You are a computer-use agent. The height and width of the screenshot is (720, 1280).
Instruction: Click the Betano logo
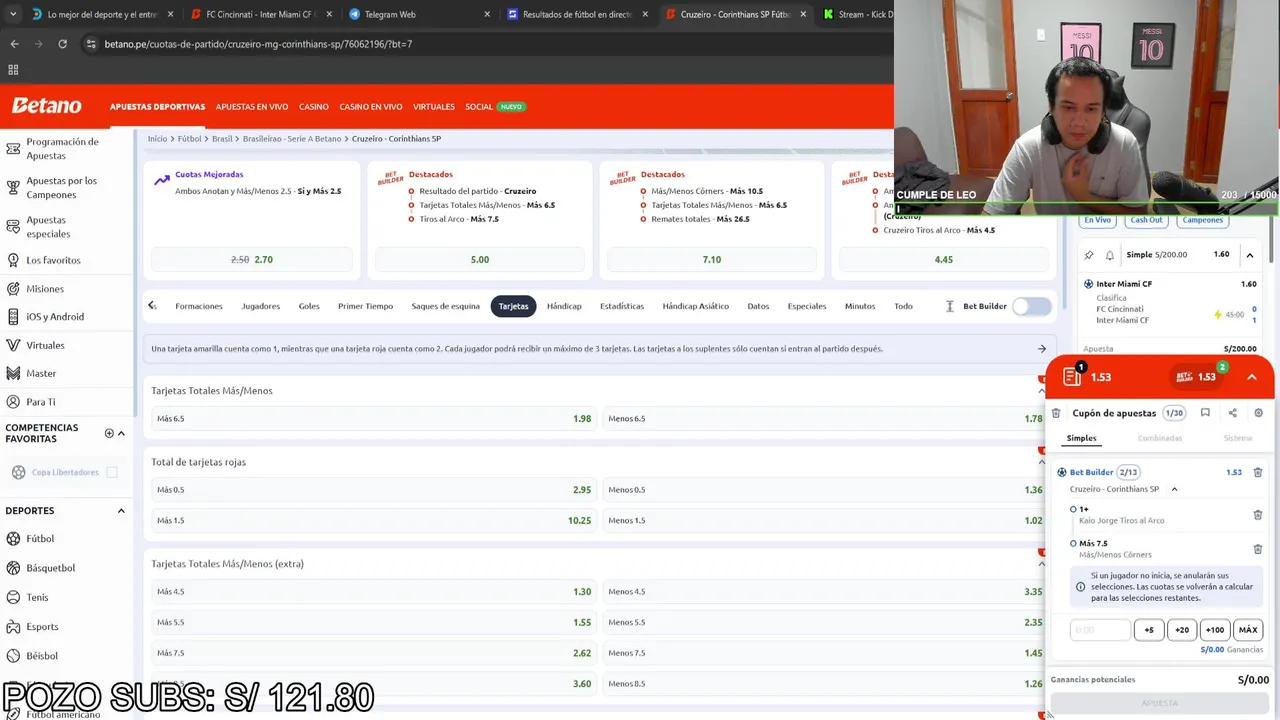coord(46,106)
